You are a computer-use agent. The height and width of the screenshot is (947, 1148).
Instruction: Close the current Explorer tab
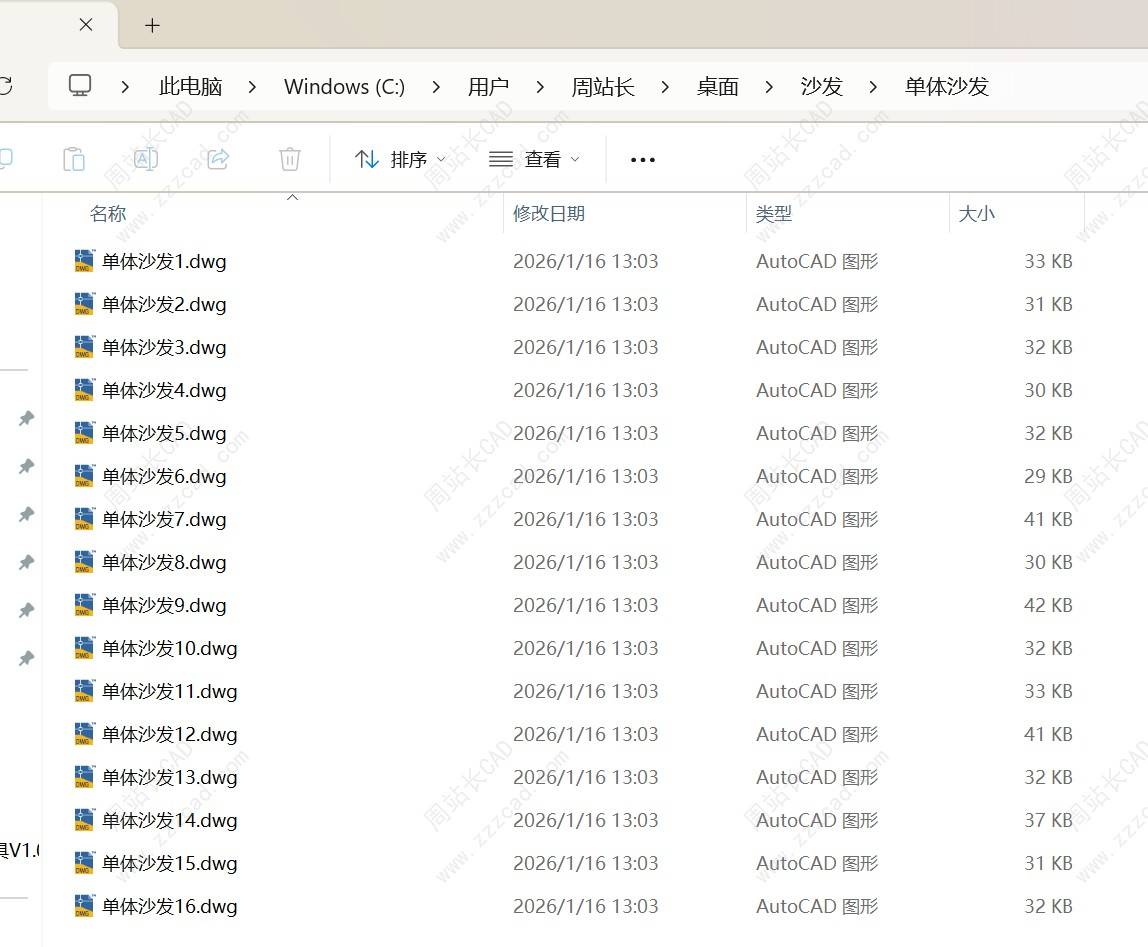click(x=86, y=25)
